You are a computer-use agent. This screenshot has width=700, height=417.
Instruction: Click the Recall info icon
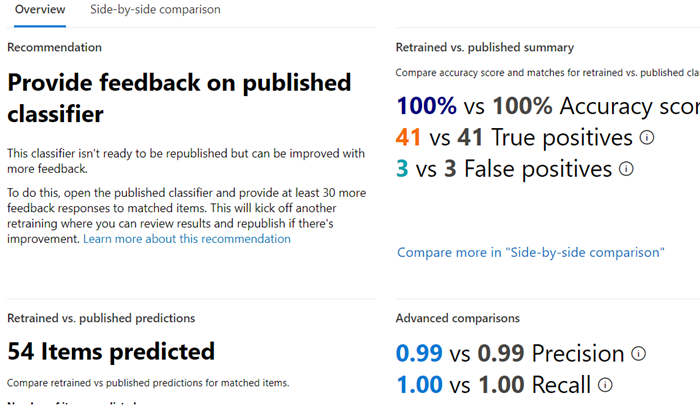(x=605, y=385)
